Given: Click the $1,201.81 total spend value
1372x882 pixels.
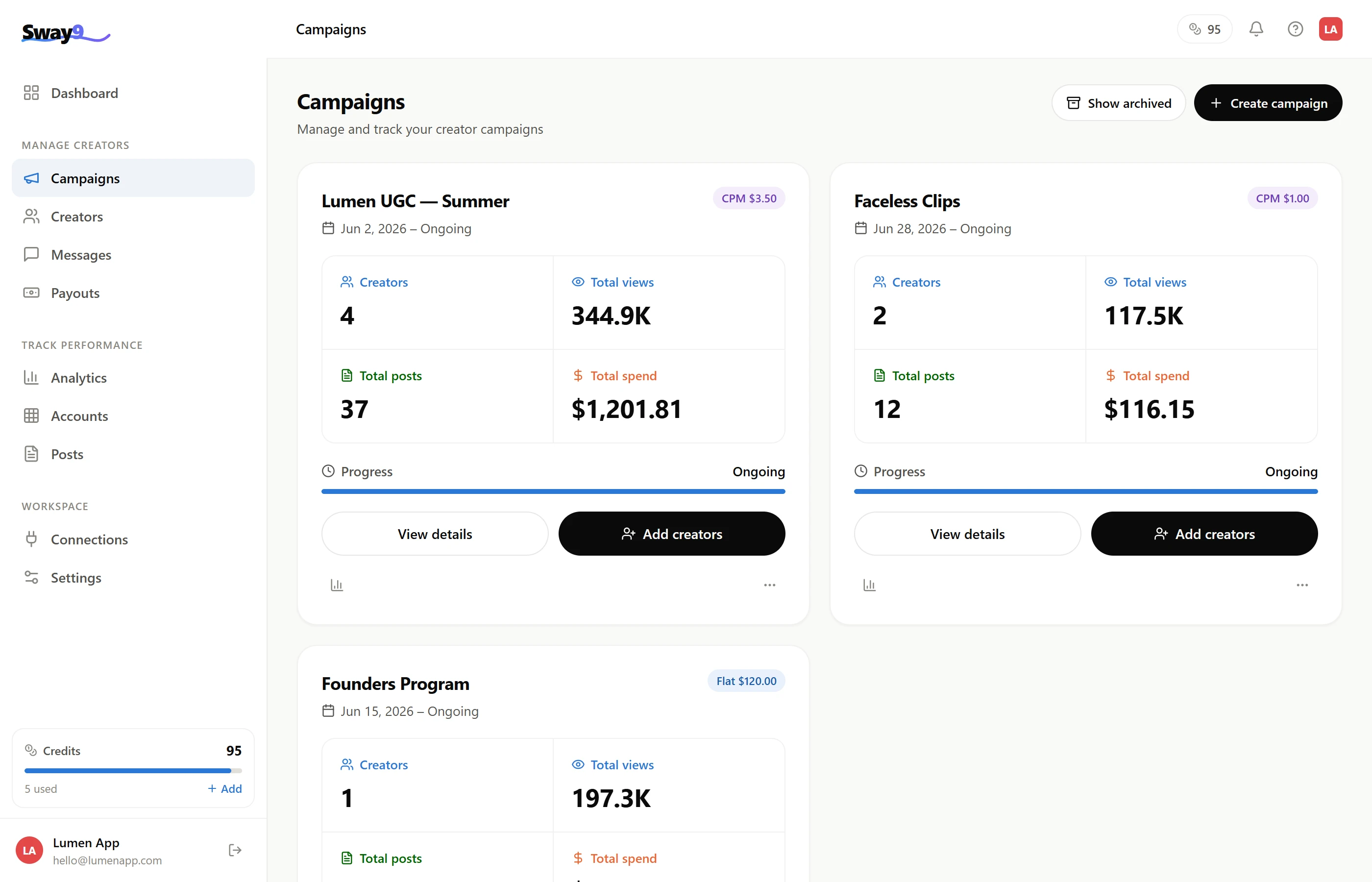Looking at the screenshot, I should pos(626,409).
